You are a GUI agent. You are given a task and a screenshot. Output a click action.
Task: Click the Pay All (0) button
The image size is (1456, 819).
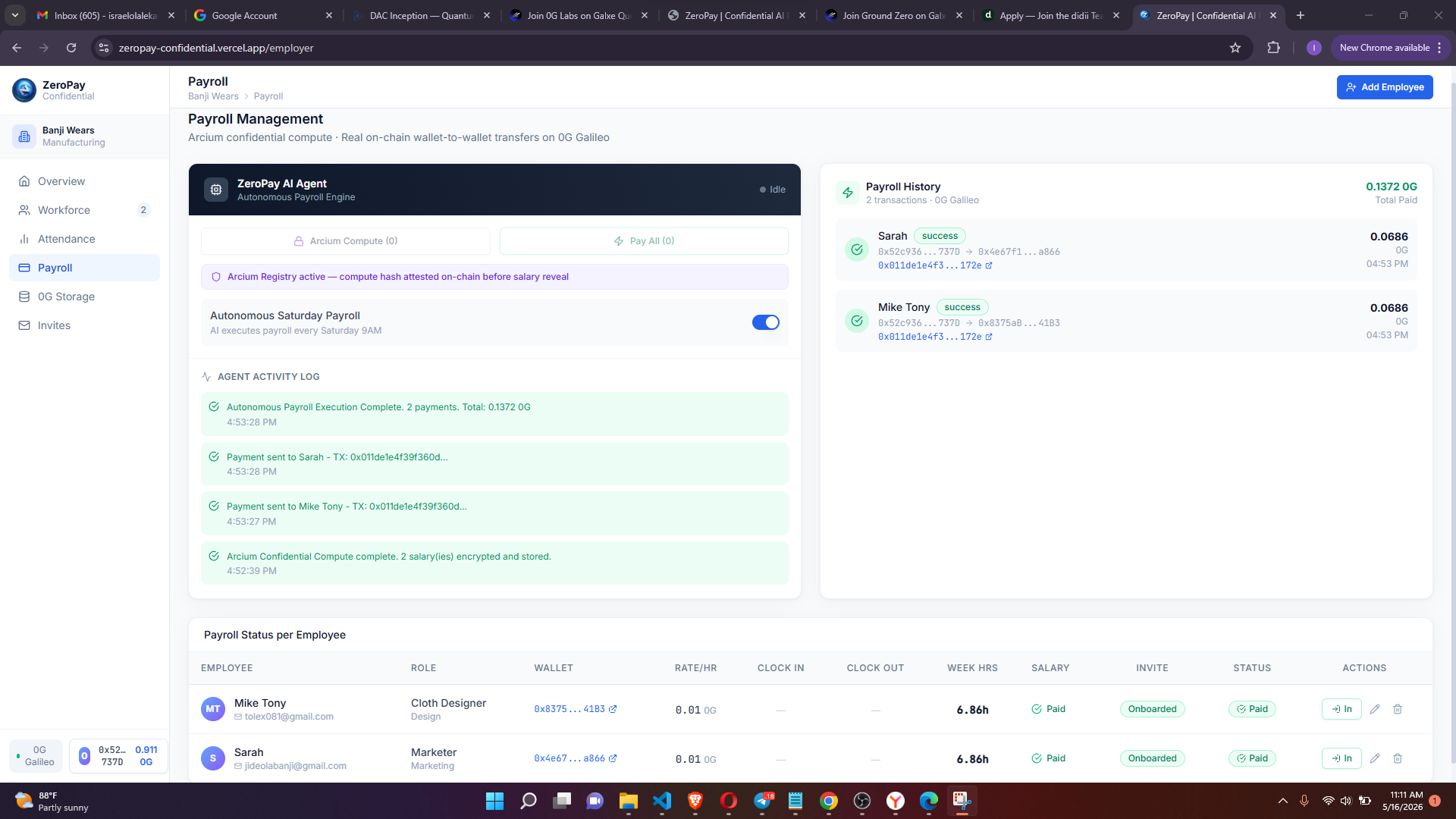pos(644,241)
